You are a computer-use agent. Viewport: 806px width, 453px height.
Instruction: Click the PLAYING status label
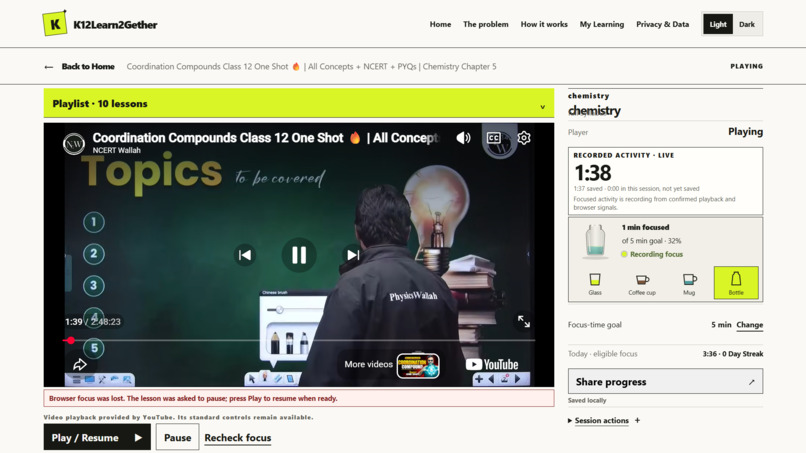point(746,66)
